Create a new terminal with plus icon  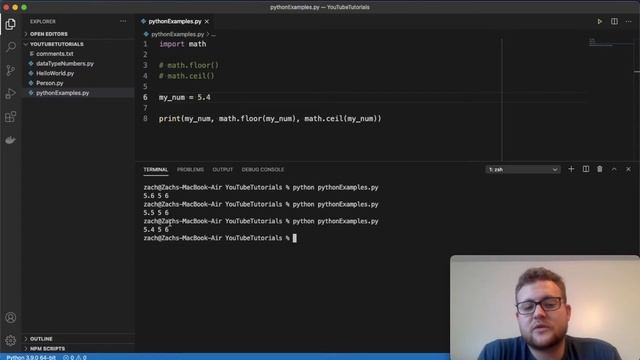click(571, 169)
